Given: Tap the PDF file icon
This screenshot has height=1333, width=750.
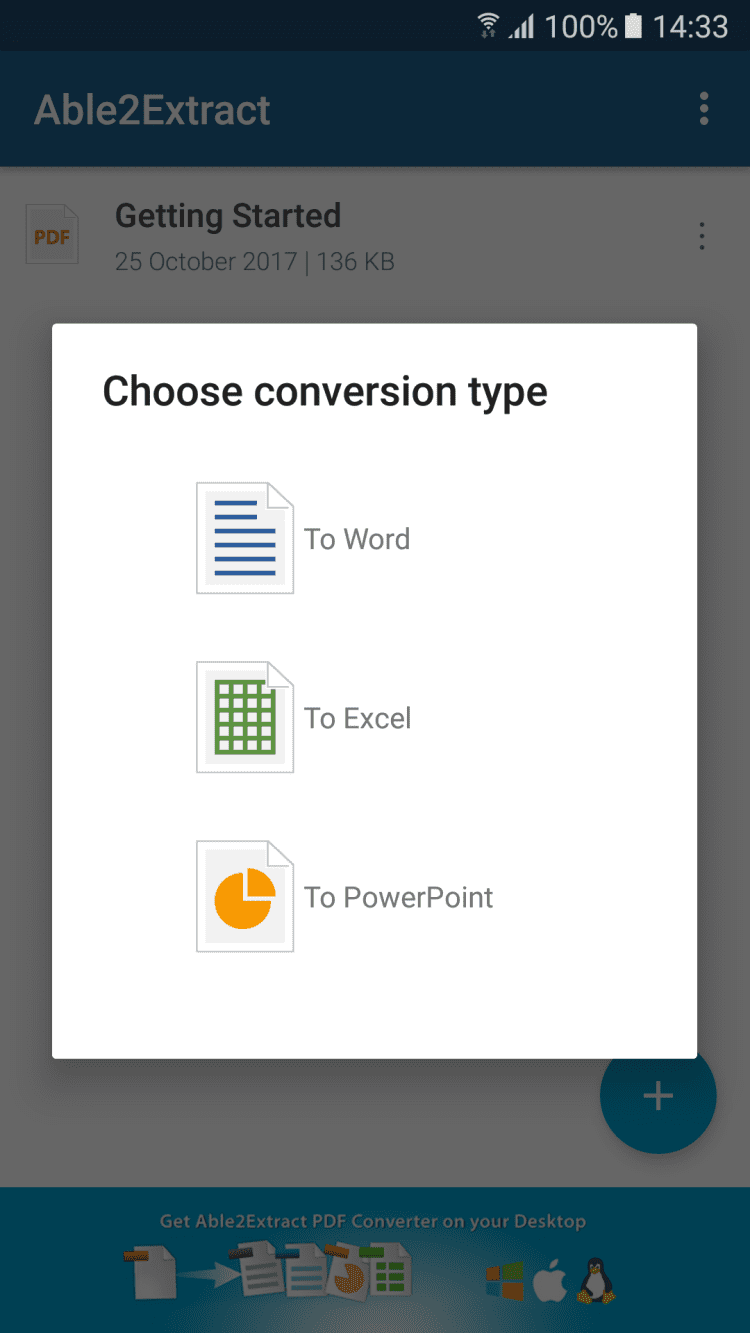Looking at the screenshot, I should tap(52, 235).
